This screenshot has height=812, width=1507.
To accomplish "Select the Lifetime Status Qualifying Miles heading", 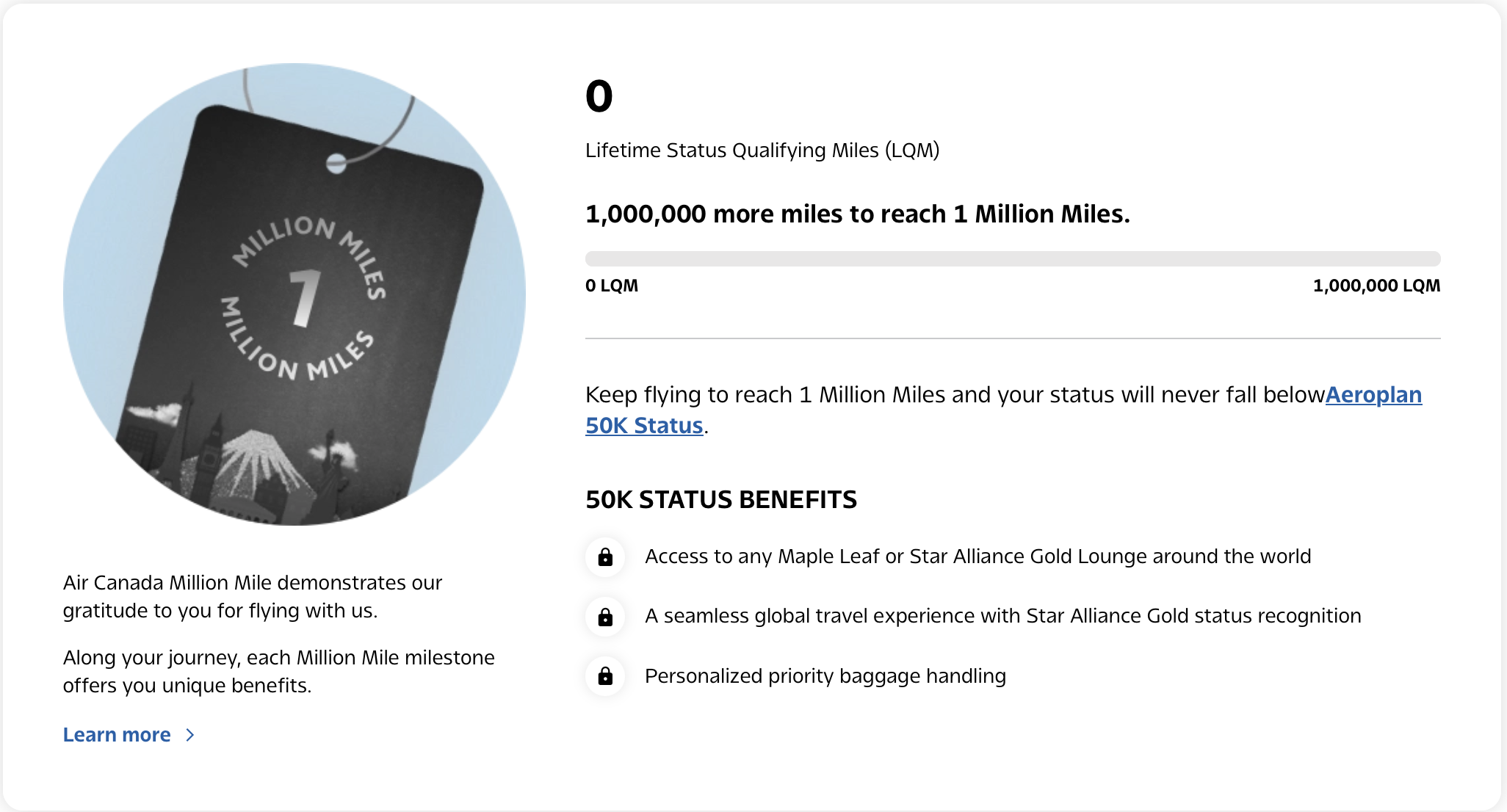I will click(762, 151).
